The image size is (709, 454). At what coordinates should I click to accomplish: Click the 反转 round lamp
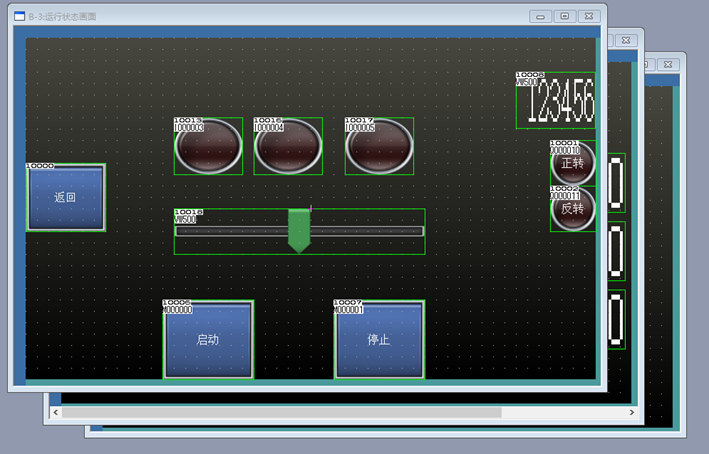coord(572,209)
